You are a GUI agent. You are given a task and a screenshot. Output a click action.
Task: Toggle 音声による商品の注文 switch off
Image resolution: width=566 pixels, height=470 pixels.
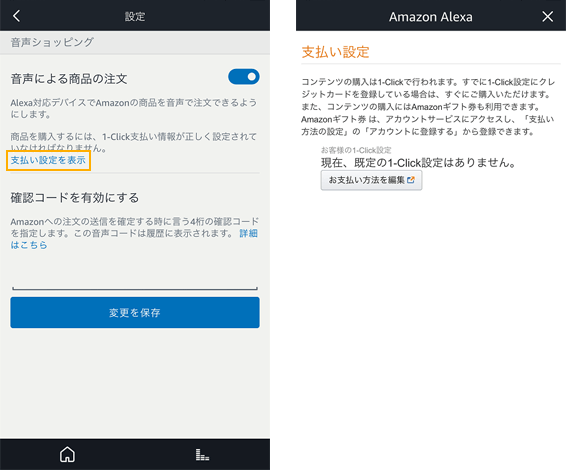click(x=244, y=77)
